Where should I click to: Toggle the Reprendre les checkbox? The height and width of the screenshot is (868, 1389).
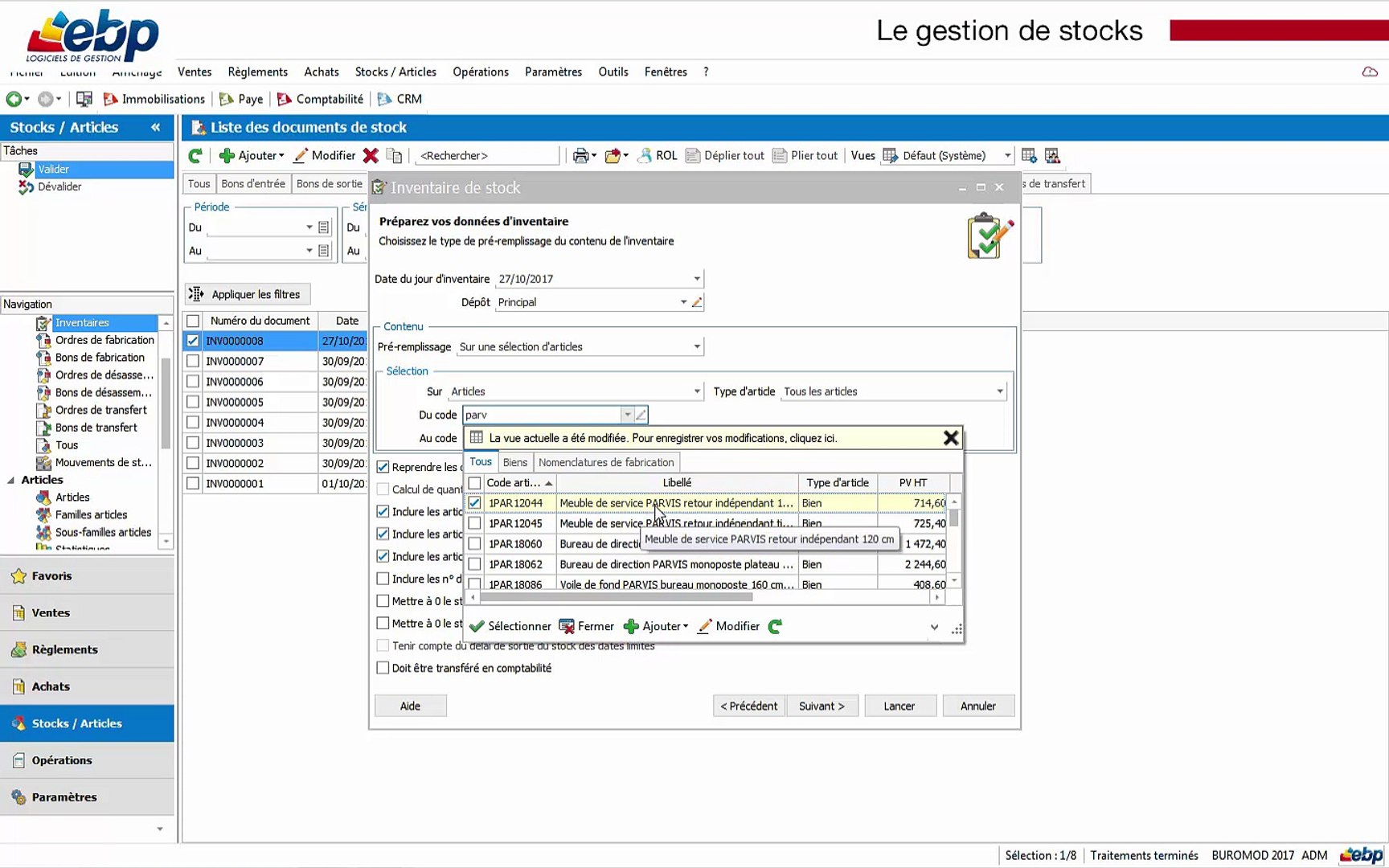(383, 467)
